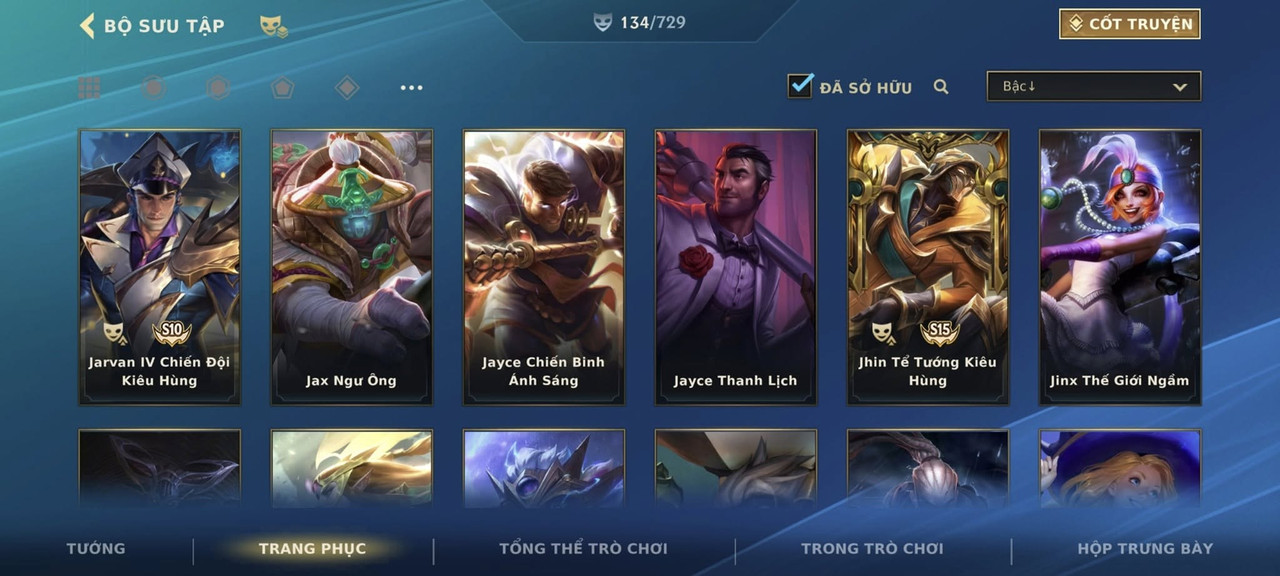The image size is (1280, 576).
Task: Select the circle rarity filter icon
Action: point(153,88)
